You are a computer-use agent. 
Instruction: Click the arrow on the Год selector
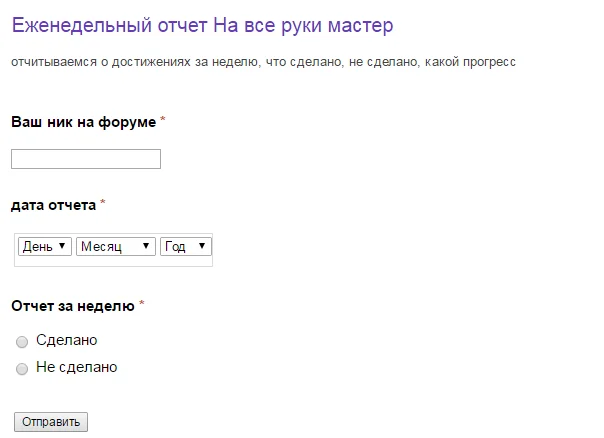pyautogui.click(x=203, y=246)
